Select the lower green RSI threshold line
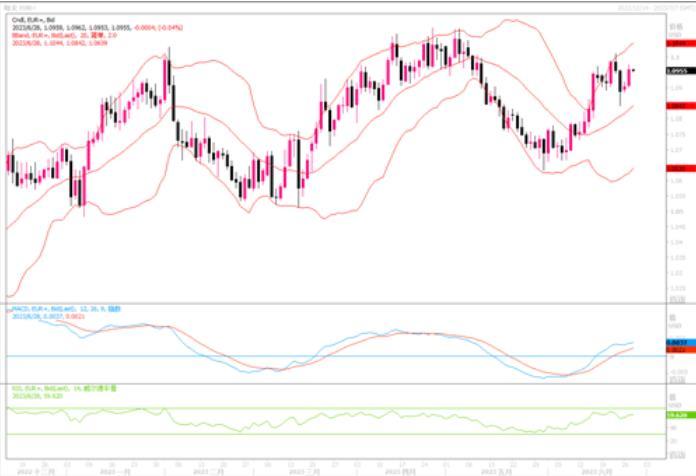Image resolution: width=696 pixels, height=476 pixels. (x=300, y=434)
